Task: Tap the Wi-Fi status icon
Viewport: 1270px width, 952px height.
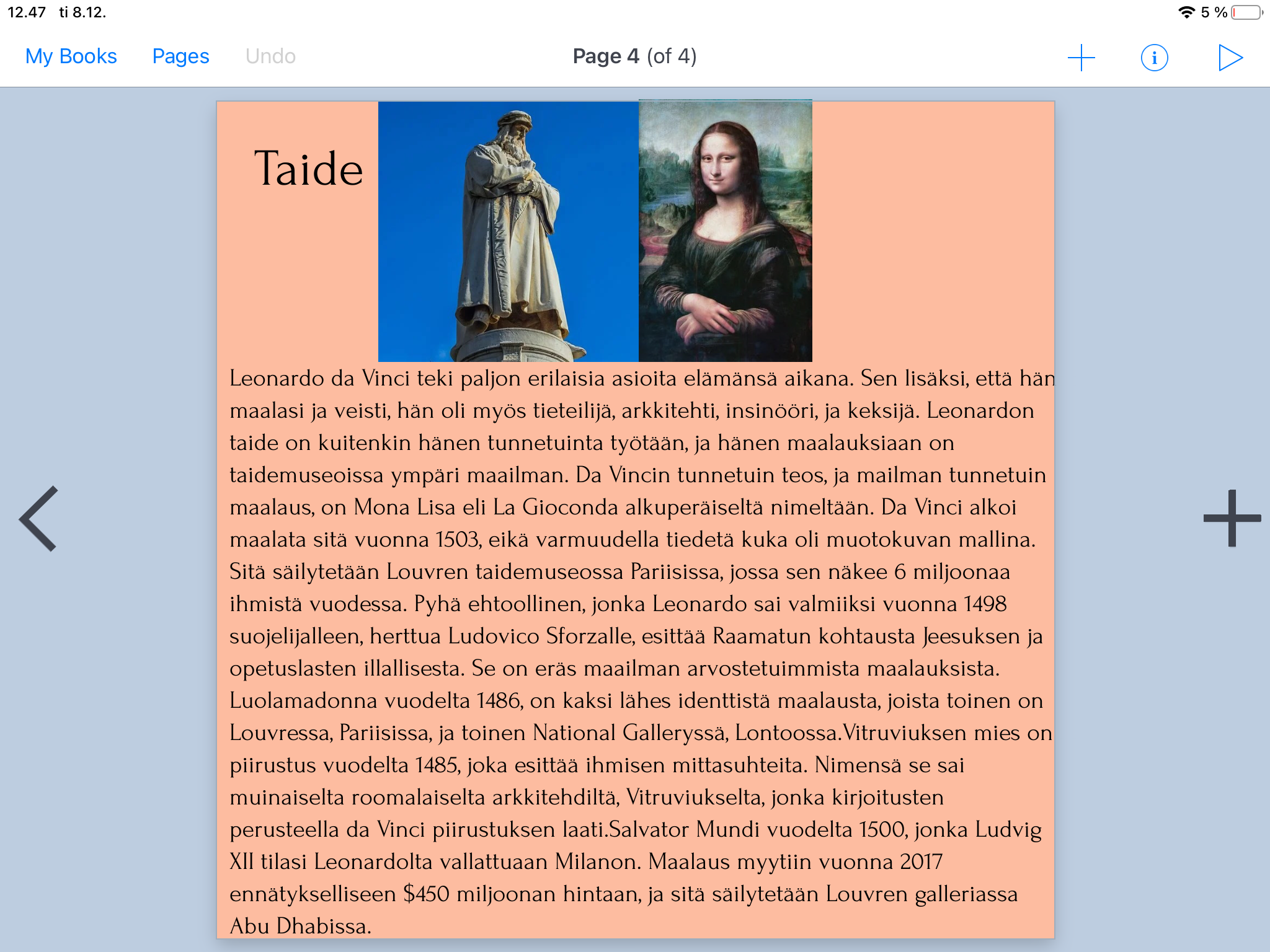Action: 1186,12
